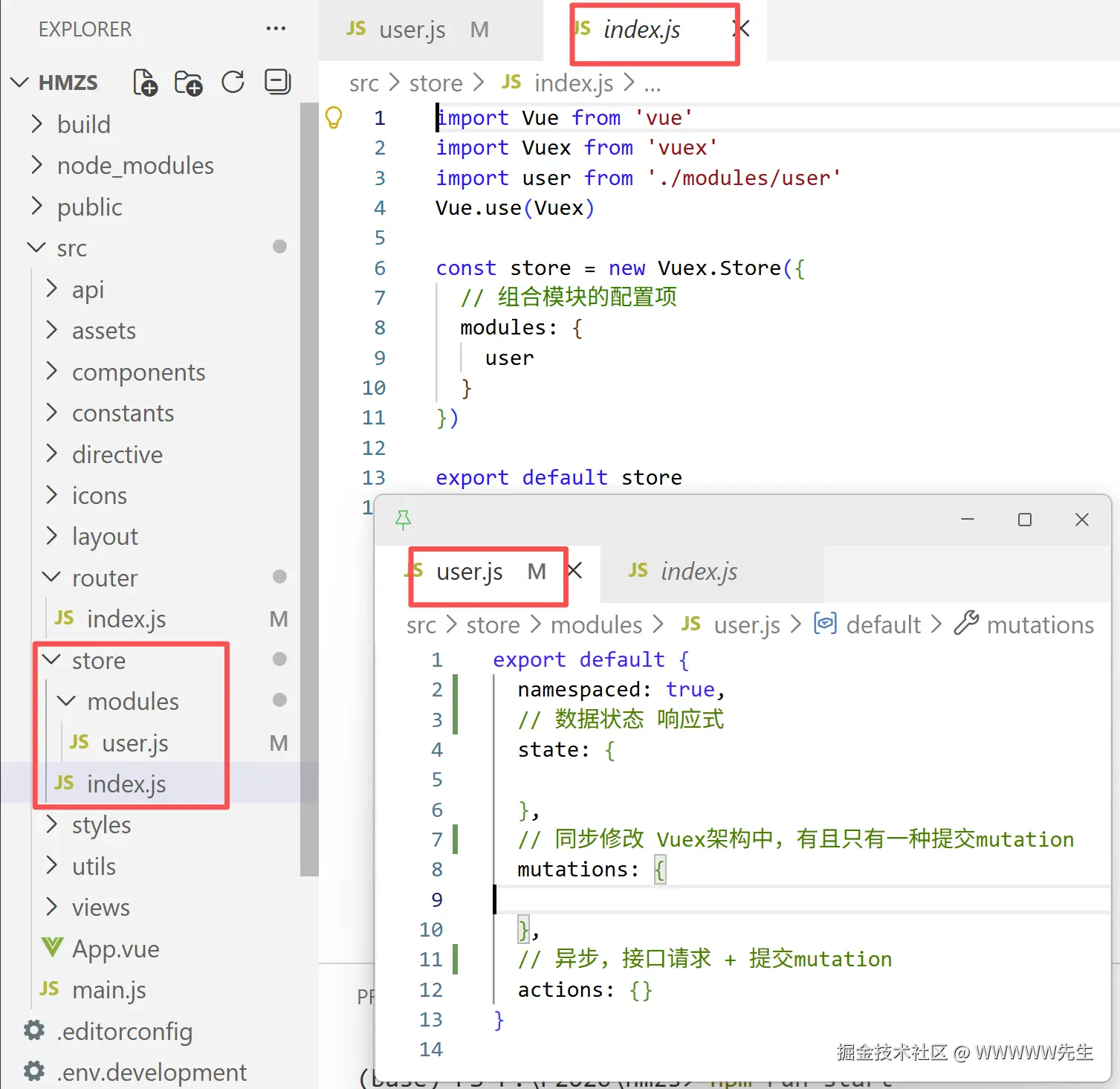Click mutations symbol in floating breadcrumb
The width and height of the screenshot is (1120, 1089).
coord(1040,625)
